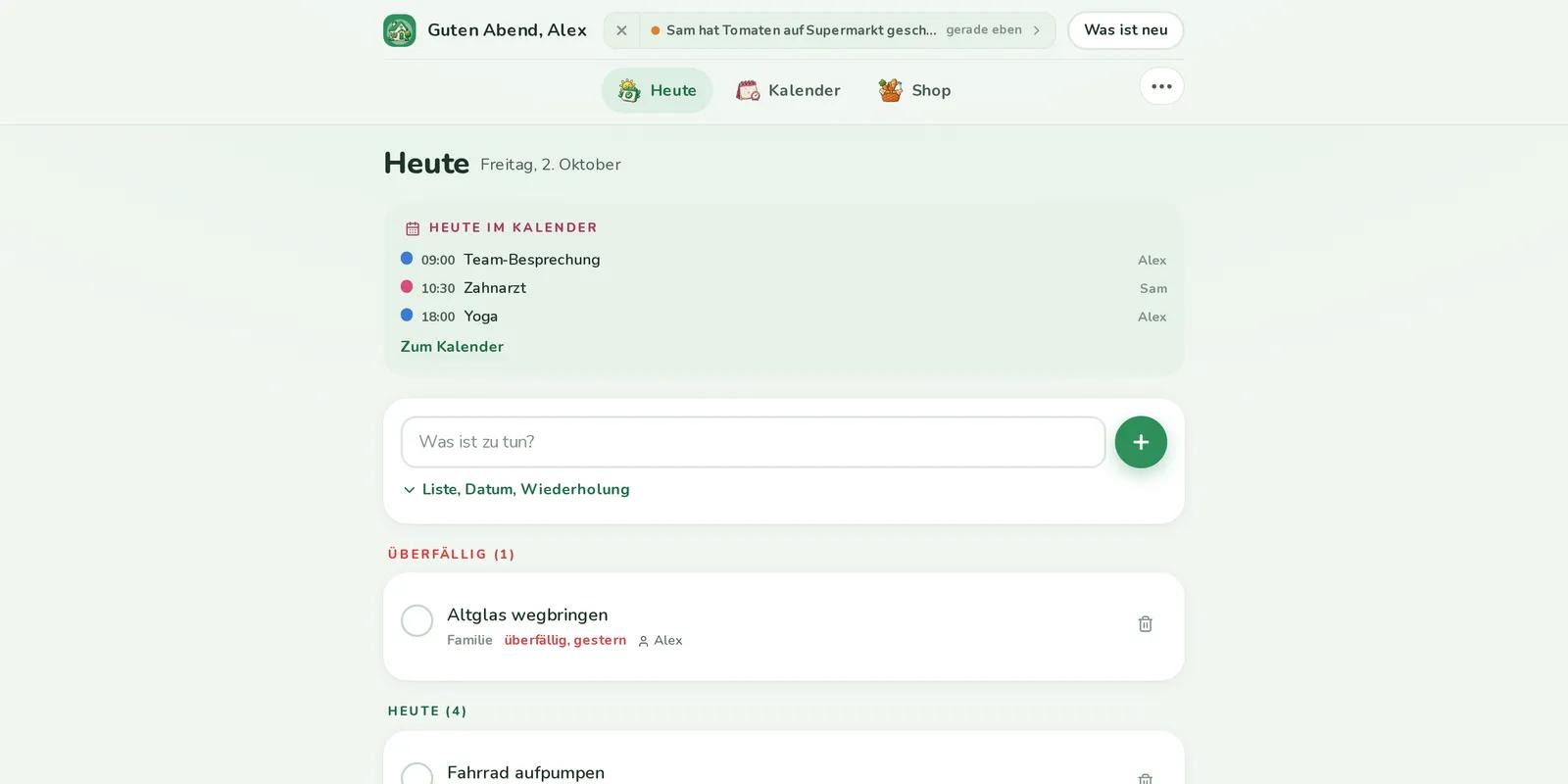Image resolution: width=1568 pixels, height=784 pixels.
Task: Click the notification chevron arrow
Action: click(1036, 30)
